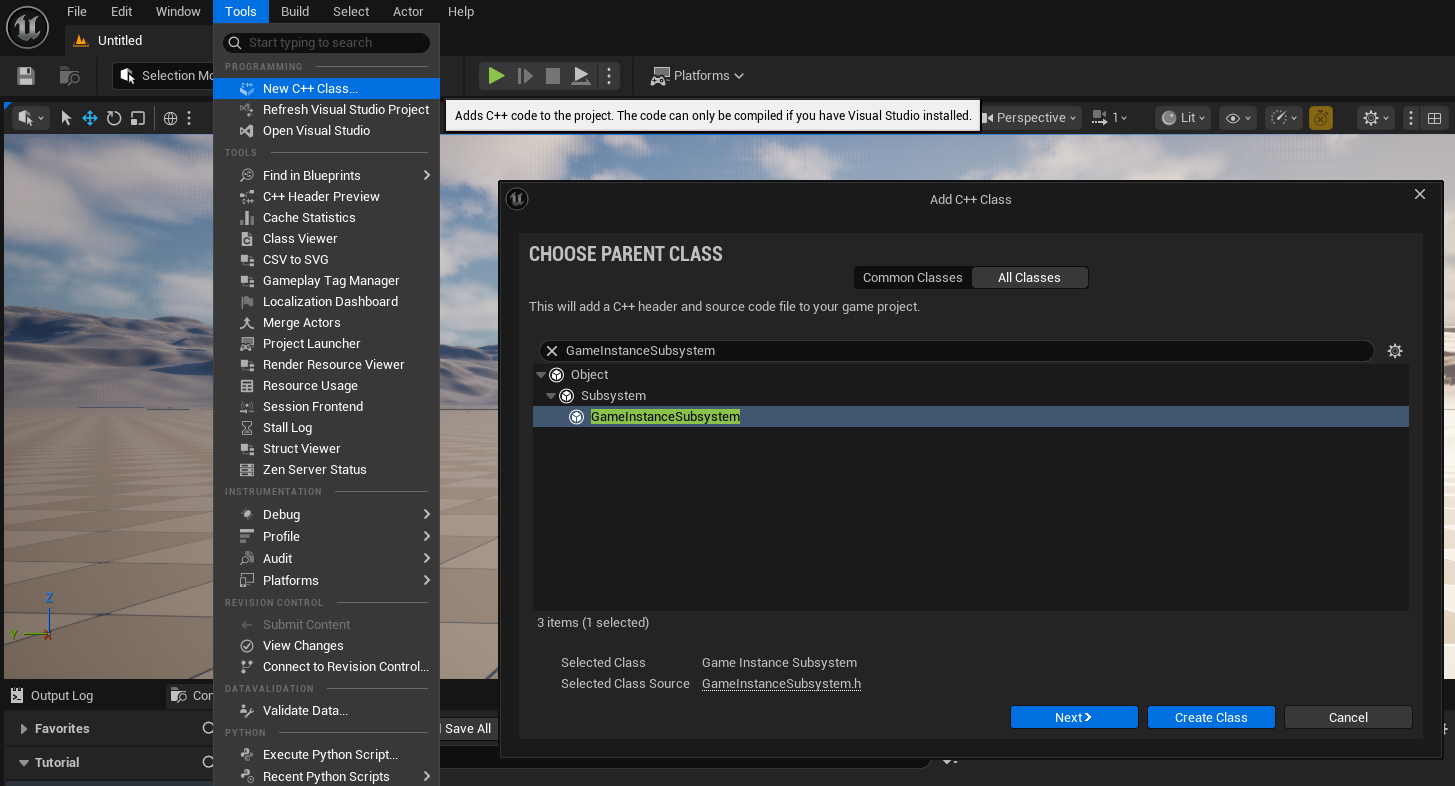
Task: Click the Save icon in main toolbar
Action: pyautogui.click(x=26, y=76)
